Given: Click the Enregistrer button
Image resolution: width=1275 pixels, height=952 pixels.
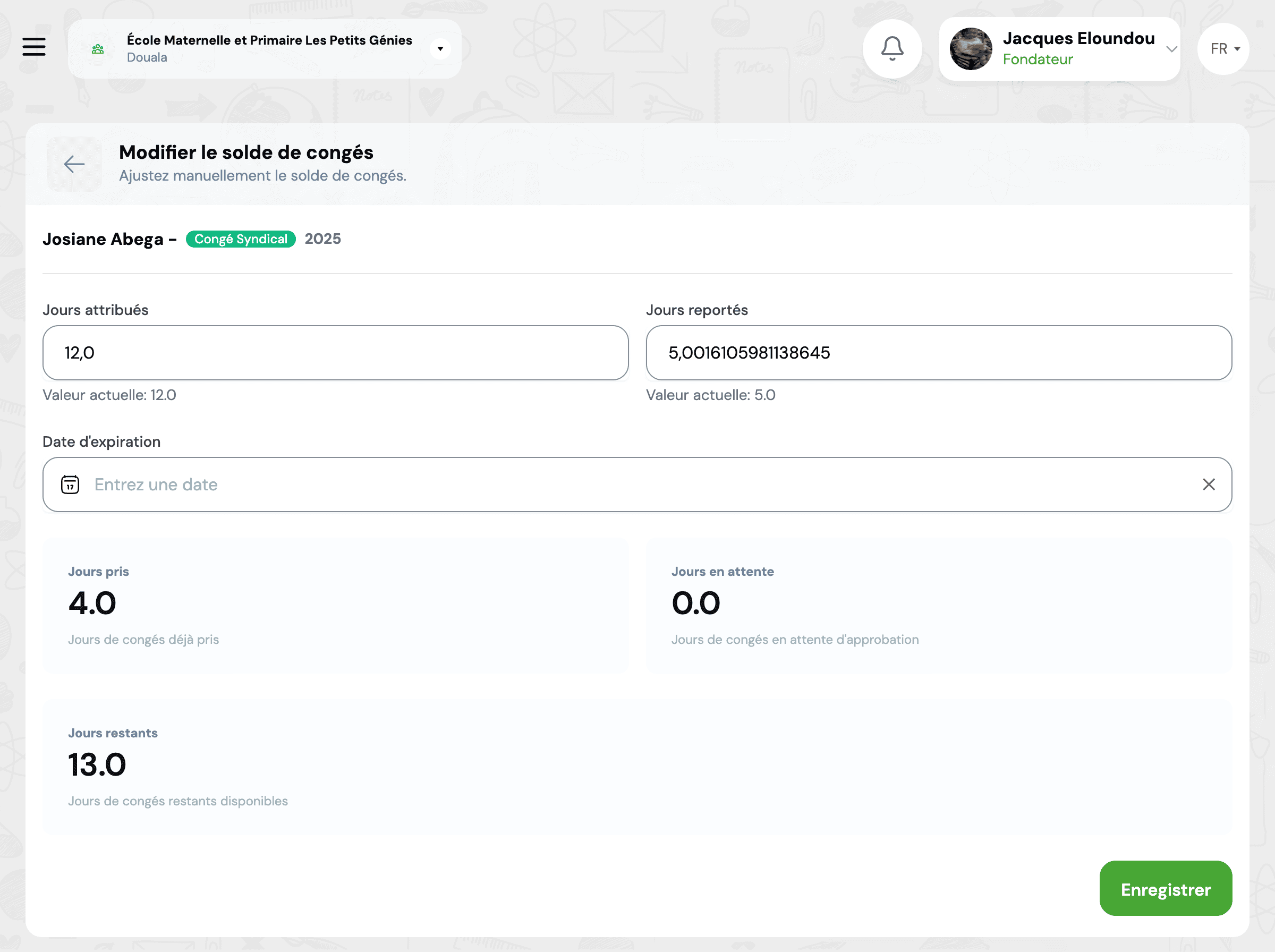Looking at the screenshot, I should click(x=1165, y=889).
